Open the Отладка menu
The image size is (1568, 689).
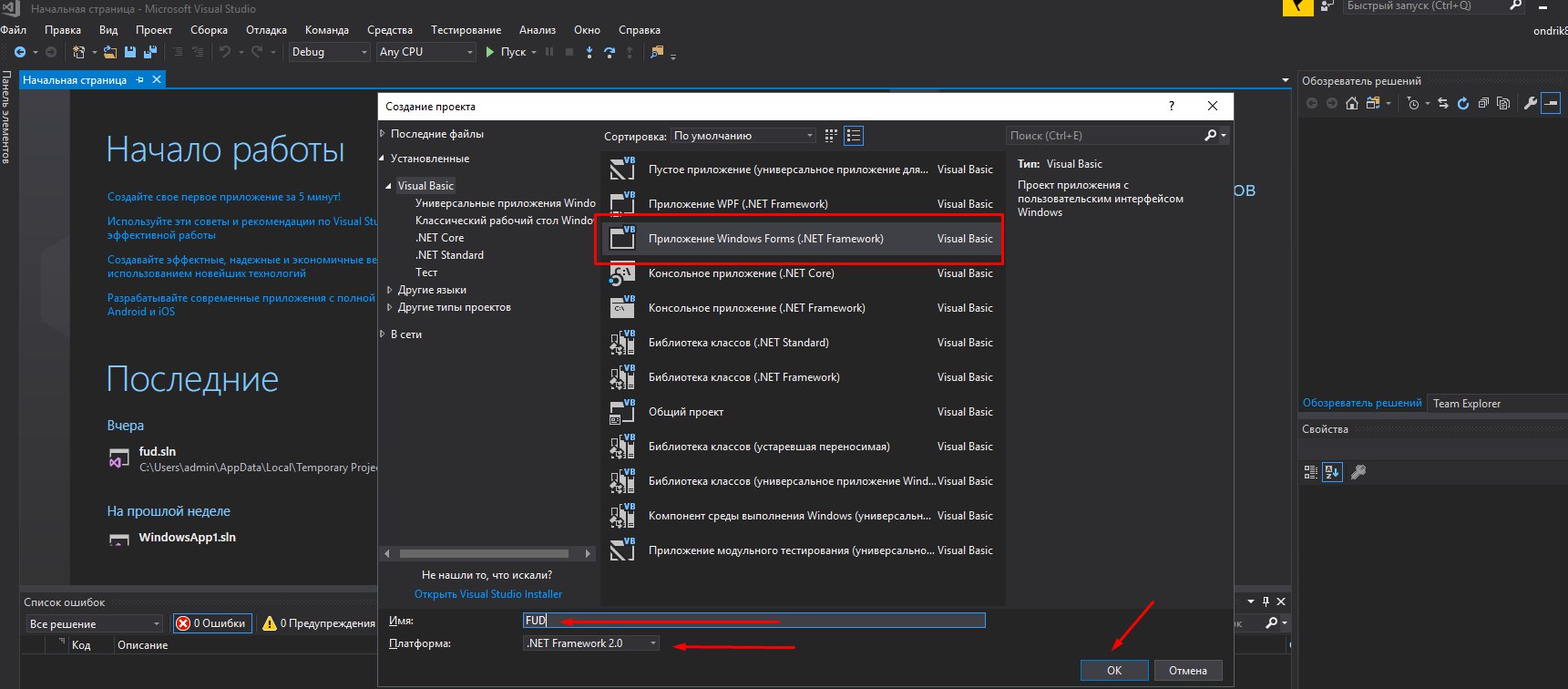click(266, 30)
